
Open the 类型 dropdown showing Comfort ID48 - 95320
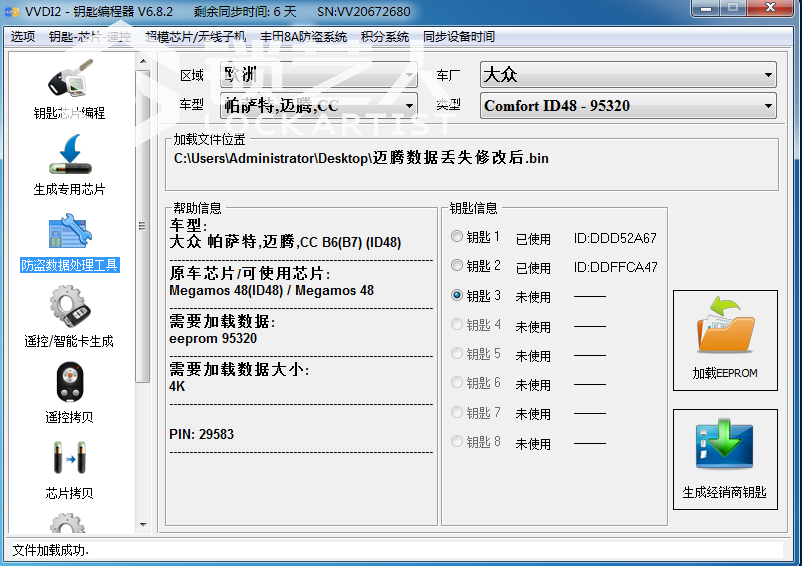pyautogui.click(x=628, y=106)
